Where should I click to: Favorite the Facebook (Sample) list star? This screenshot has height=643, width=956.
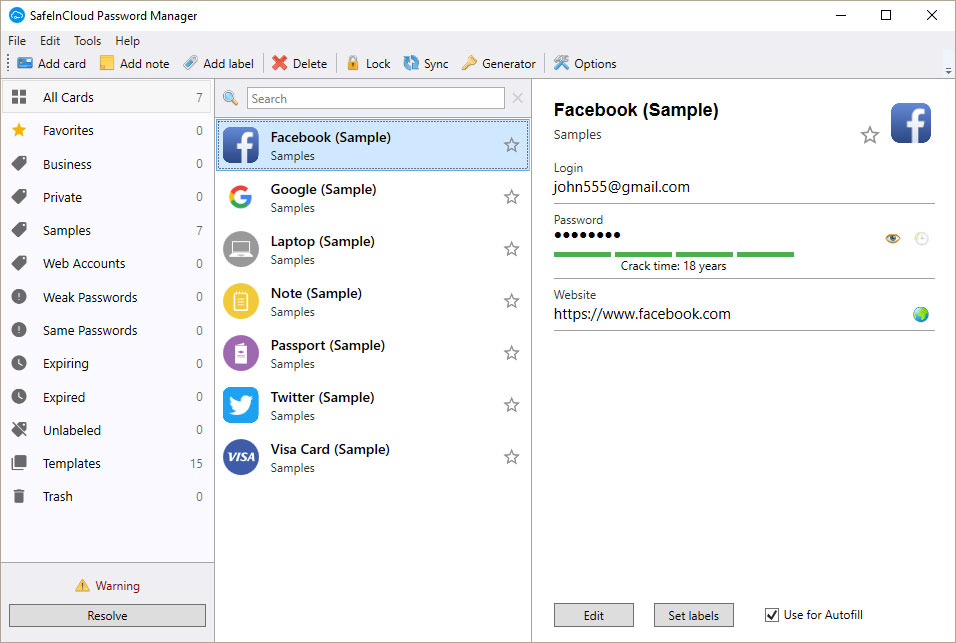point(512,144)
